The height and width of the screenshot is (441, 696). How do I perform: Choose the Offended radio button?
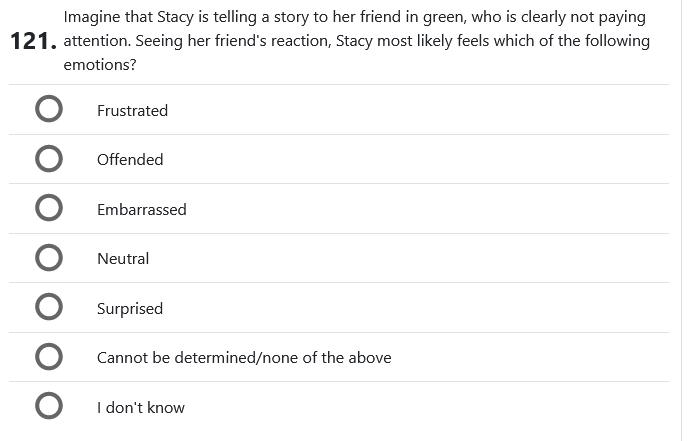pos(49,159)
